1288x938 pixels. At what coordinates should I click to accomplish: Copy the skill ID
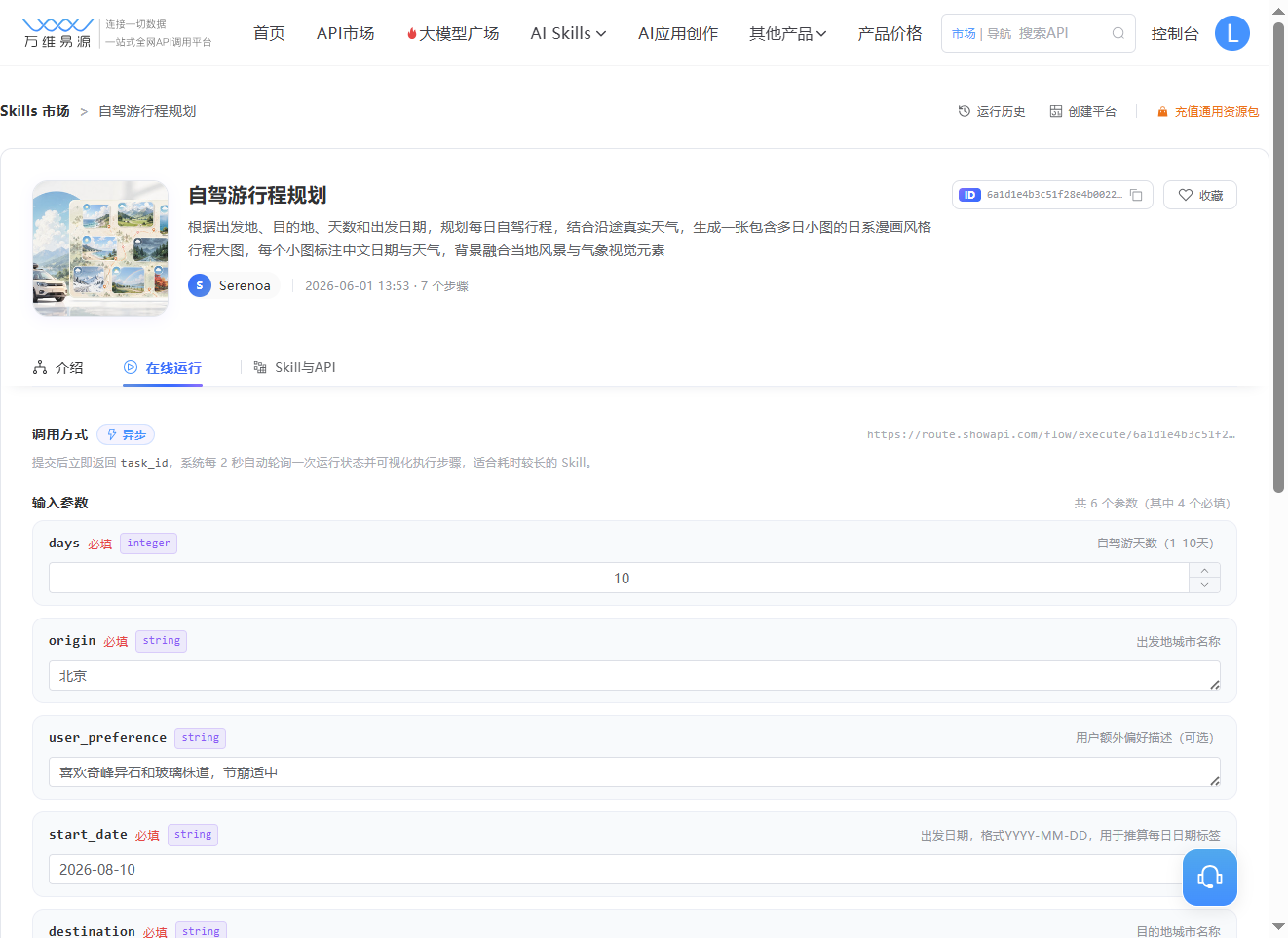point(1136,195)
